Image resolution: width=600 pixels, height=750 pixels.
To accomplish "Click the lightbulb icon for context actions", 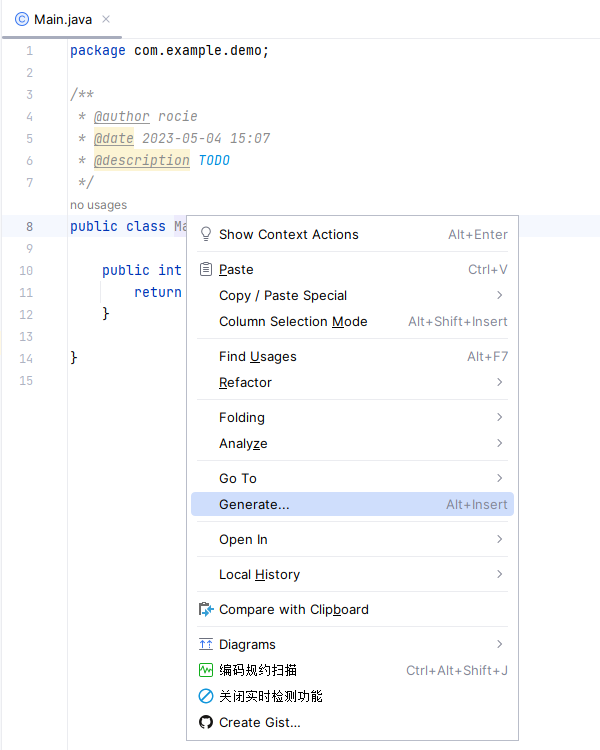I will tap(206, 234).
